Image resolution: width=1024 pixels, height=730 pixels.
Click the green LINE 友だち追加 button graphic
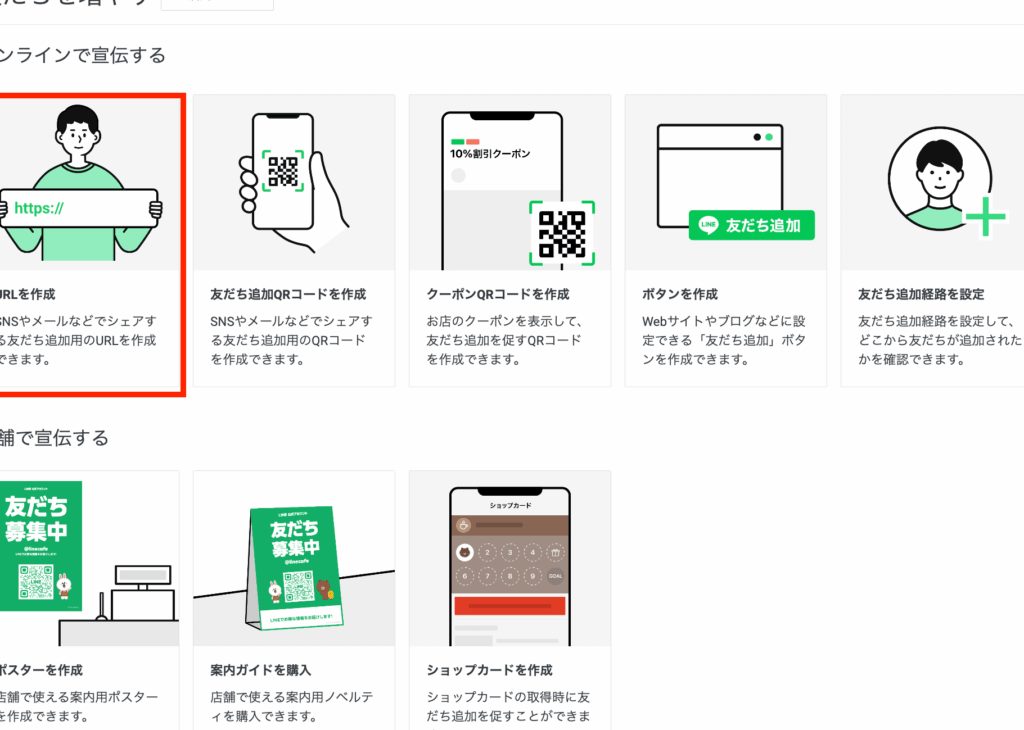pyautogui.click(x=751, y=225)
